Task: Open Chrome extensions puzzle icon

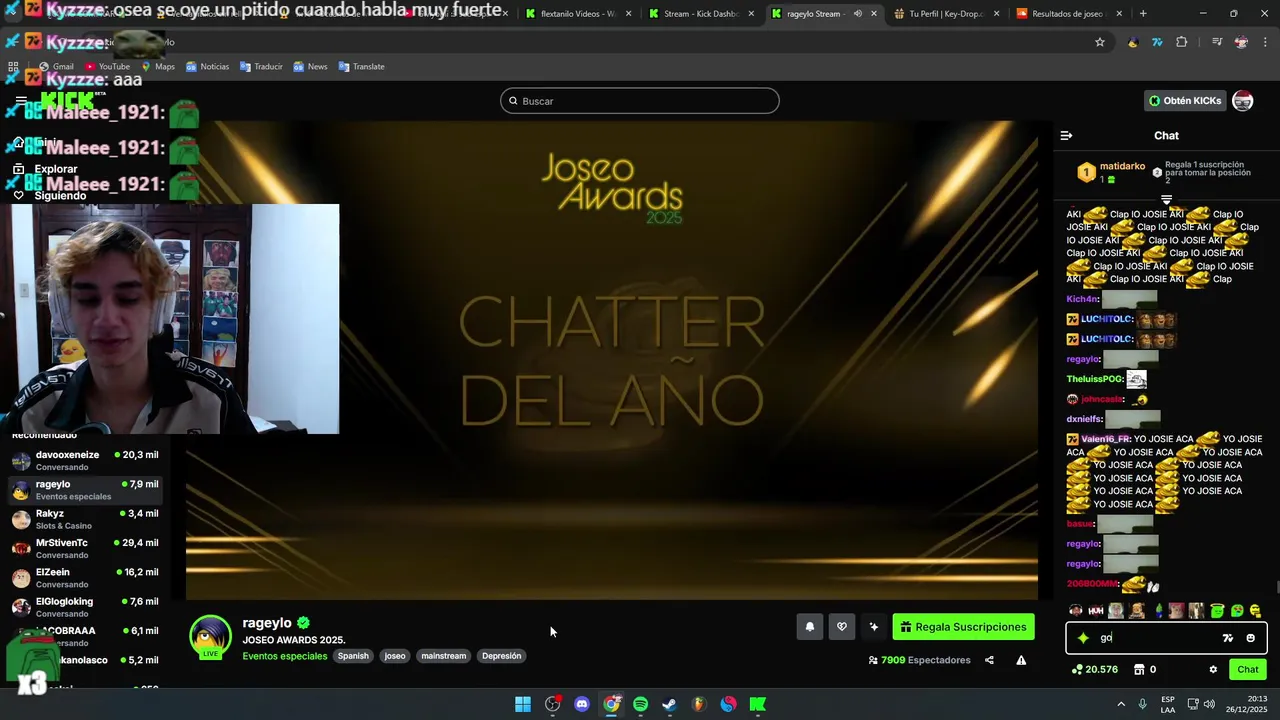Action: pos(1181,42)
